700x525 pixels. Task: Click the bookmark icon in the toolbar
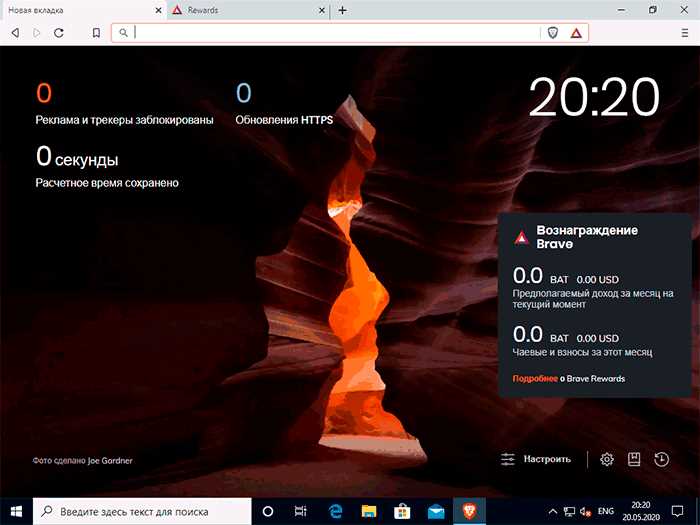point(96,33)
